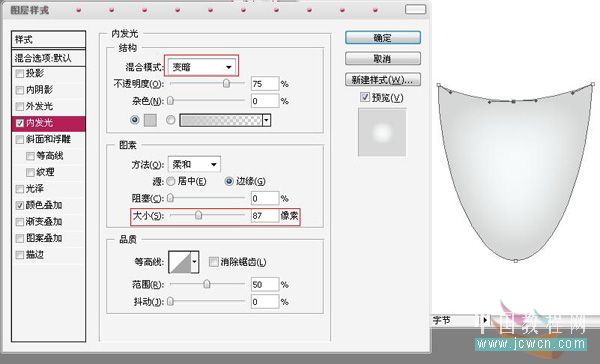Screen dimensions: 600x364
Task: Select the solid color radio button
Action: coord(134,120)
